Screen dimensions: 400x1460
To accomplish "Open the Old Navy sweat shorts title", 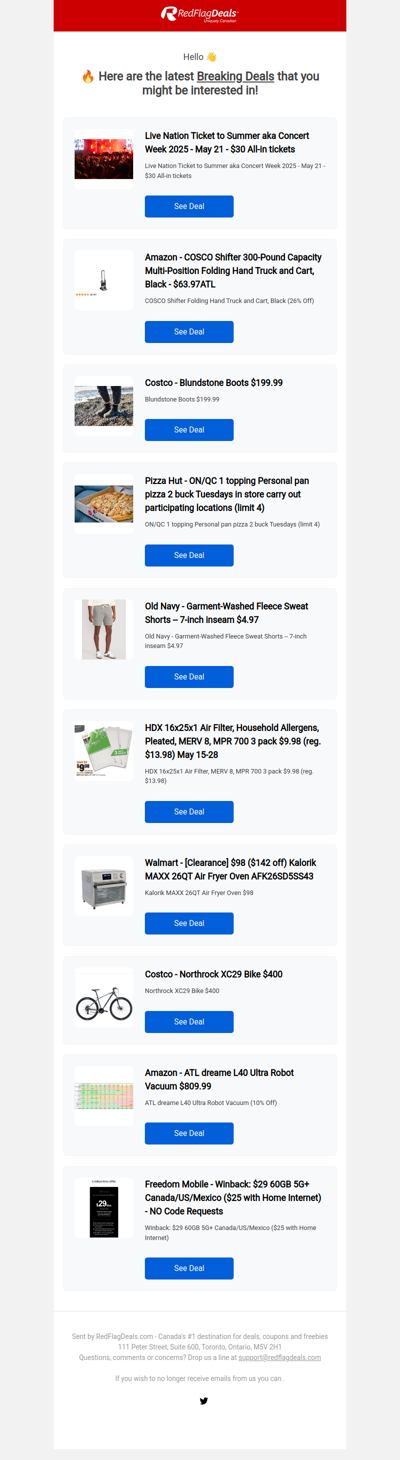I will click(226, 613).
